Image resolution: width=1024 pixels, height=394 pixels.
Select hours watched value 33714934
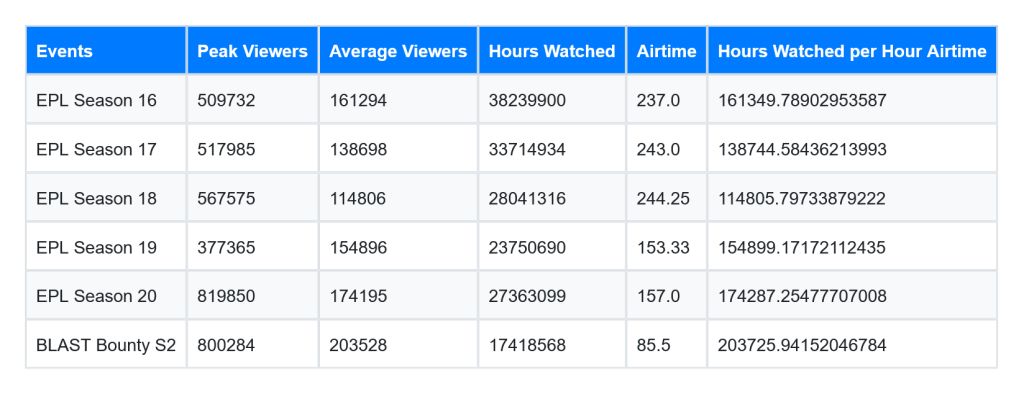(x=527, y=150)
